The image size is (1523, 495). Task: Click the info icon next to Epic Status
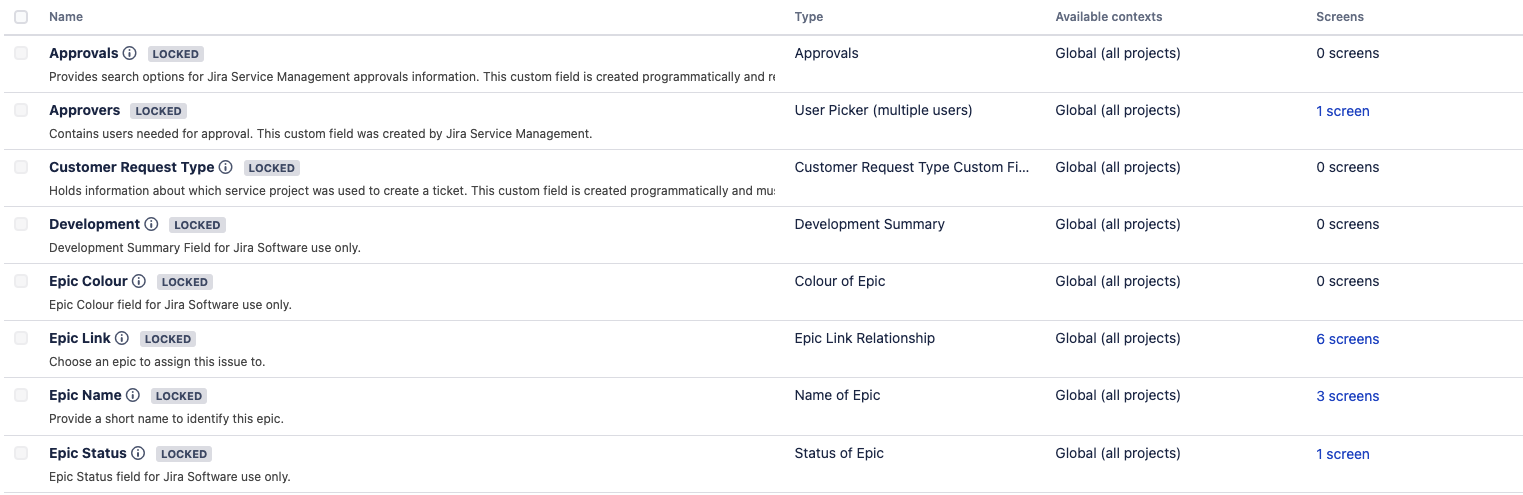pyautogui.click(x=138, y=453)
